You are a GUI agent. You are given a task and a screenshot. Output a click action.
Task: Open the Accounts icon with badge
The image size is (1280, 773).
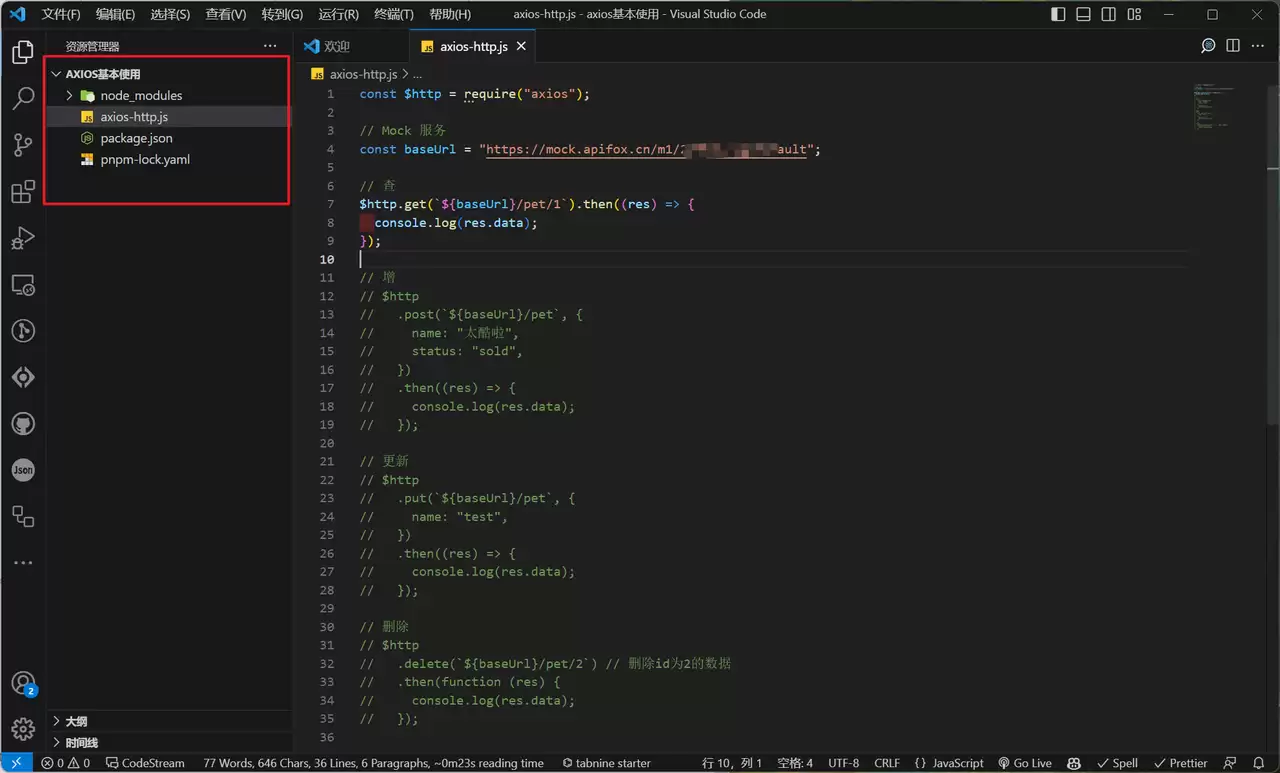pyautogui.click(x=23, y=684)
